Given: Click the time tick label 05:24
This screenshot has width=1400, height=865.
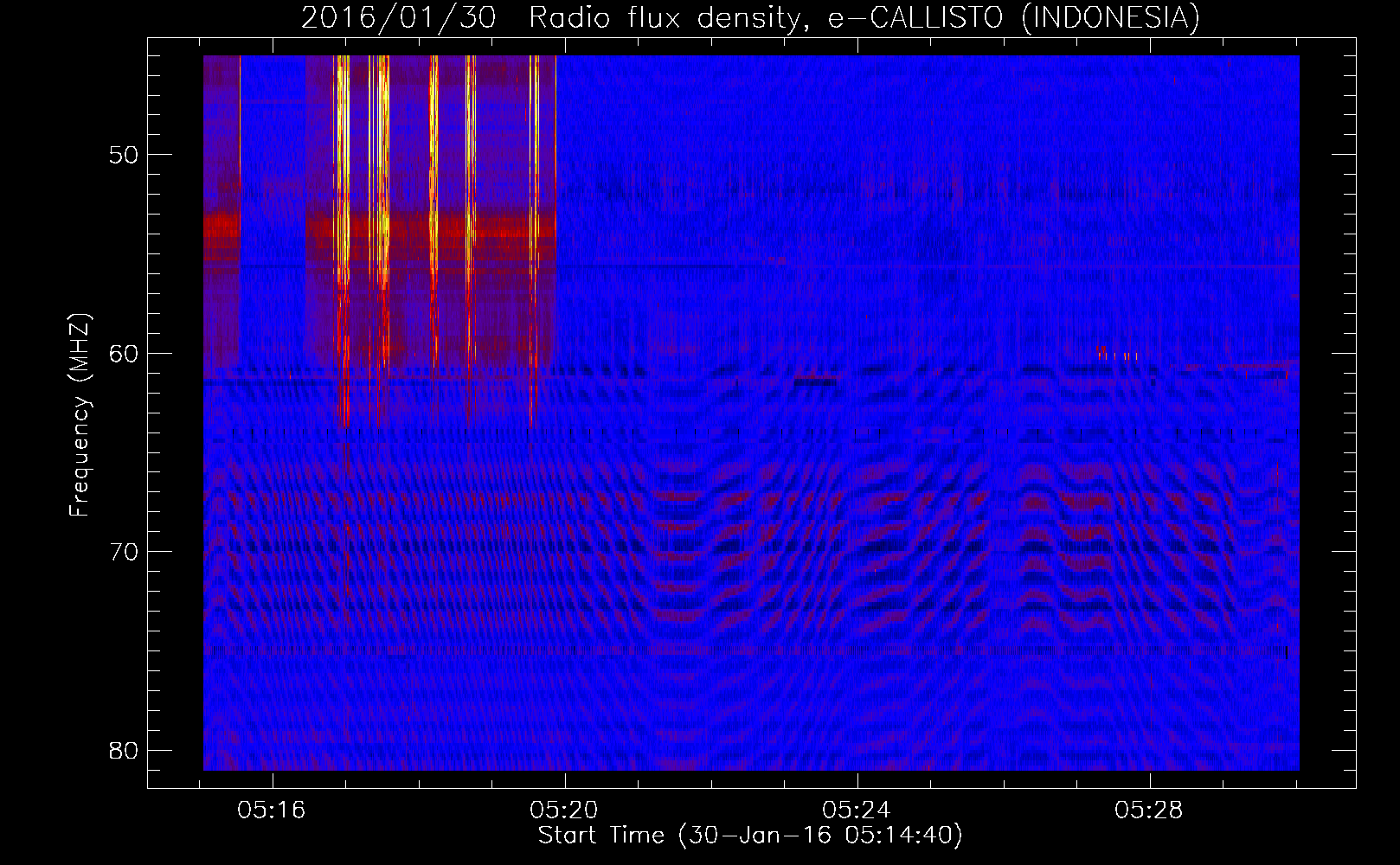Looking at the screenshot, I should [x=857, y=811].
